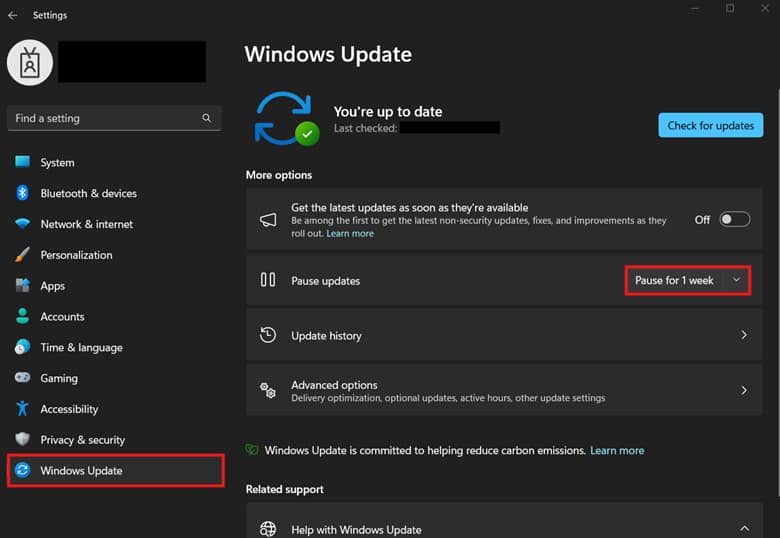
Task: Click the Accessibility figure icon
Action: click(x=22, y=408)
